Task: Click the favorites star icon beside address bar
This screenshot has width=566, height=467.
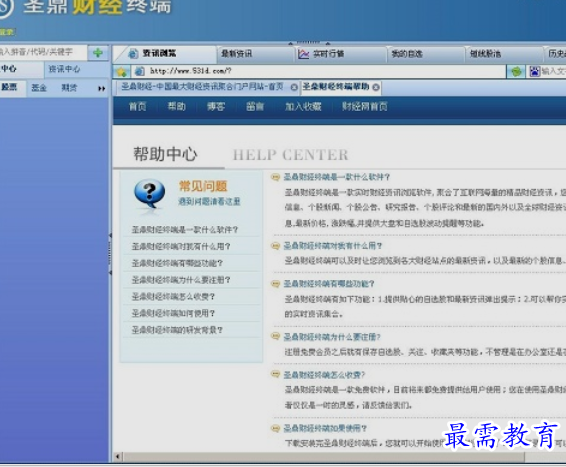Action: coord(122,71)
